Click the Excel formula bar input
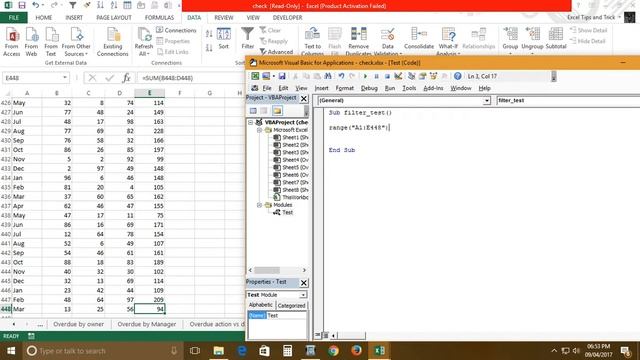The image size is (640, 360). coord(192,78)
